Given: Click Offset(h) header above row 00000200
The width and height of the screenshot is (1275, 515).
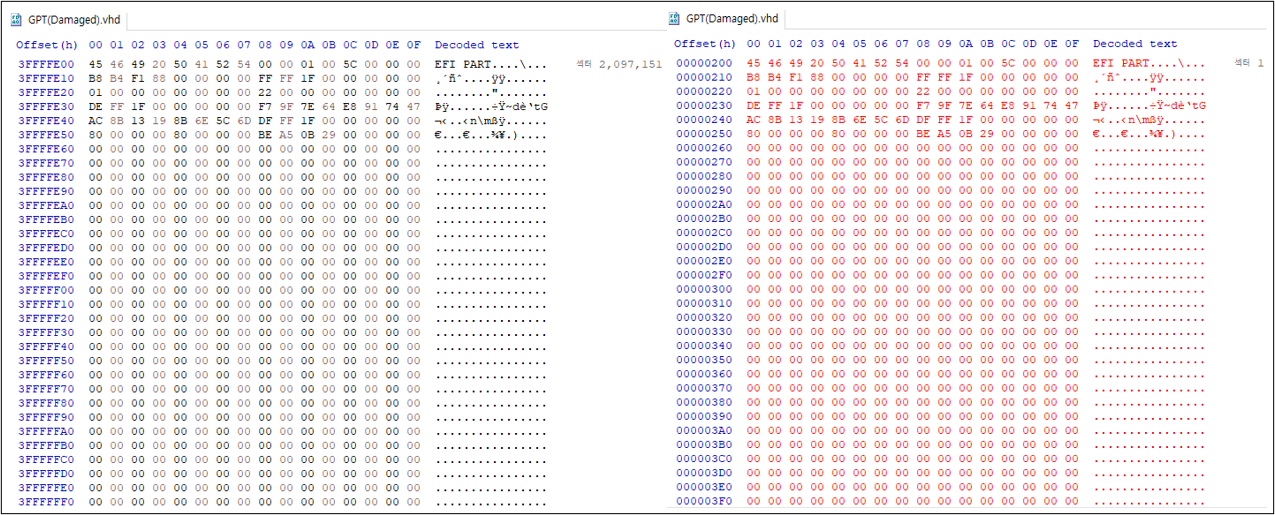Looking at the screenshot, I should pyautogui.click(x=705, y=44).
